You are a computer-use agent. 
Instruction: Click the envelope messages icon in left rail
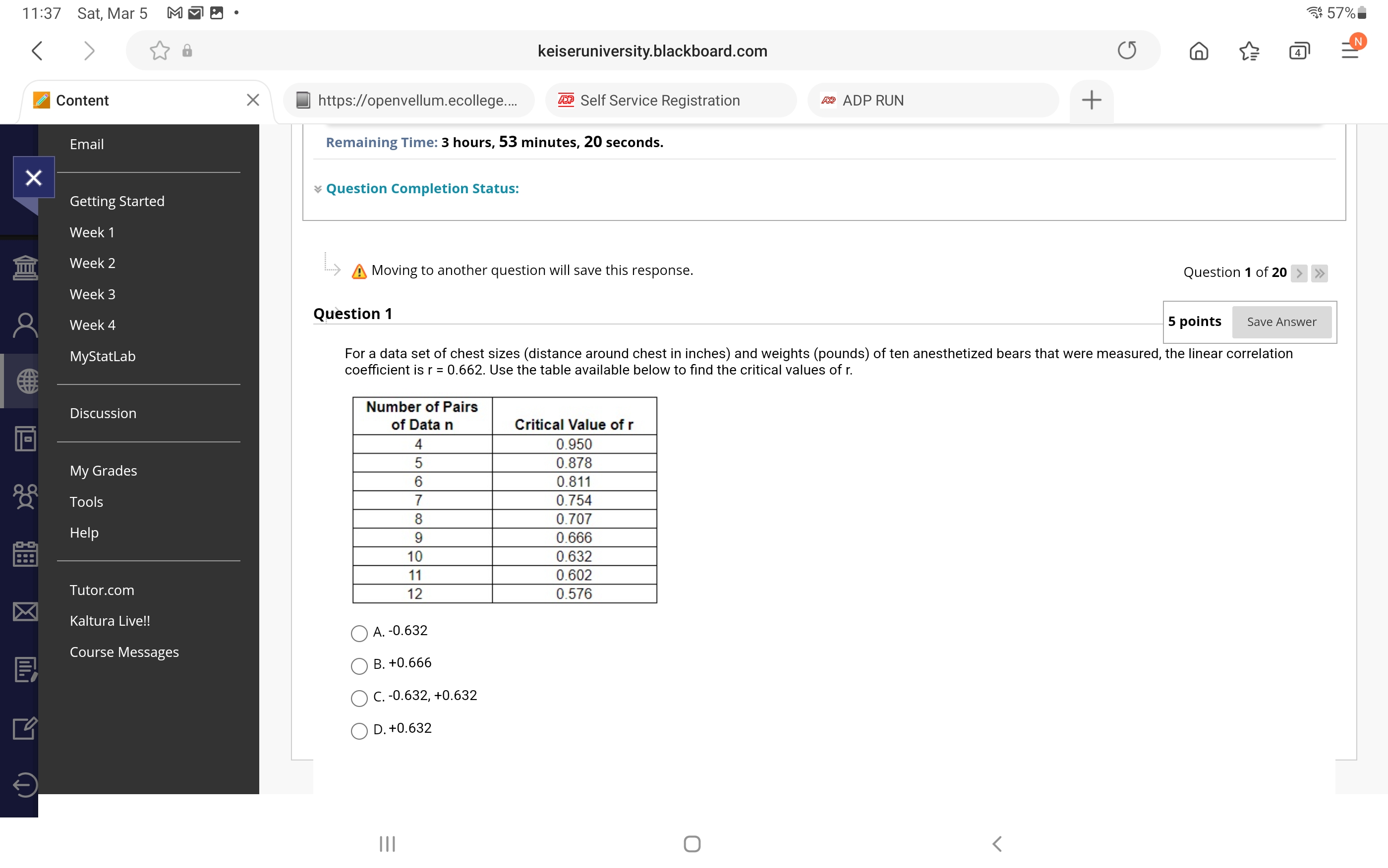25,612
